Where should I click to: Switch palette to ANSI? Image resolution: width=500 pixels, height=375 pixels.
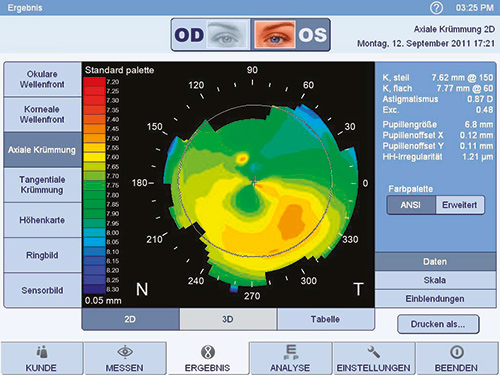[411, 205]
